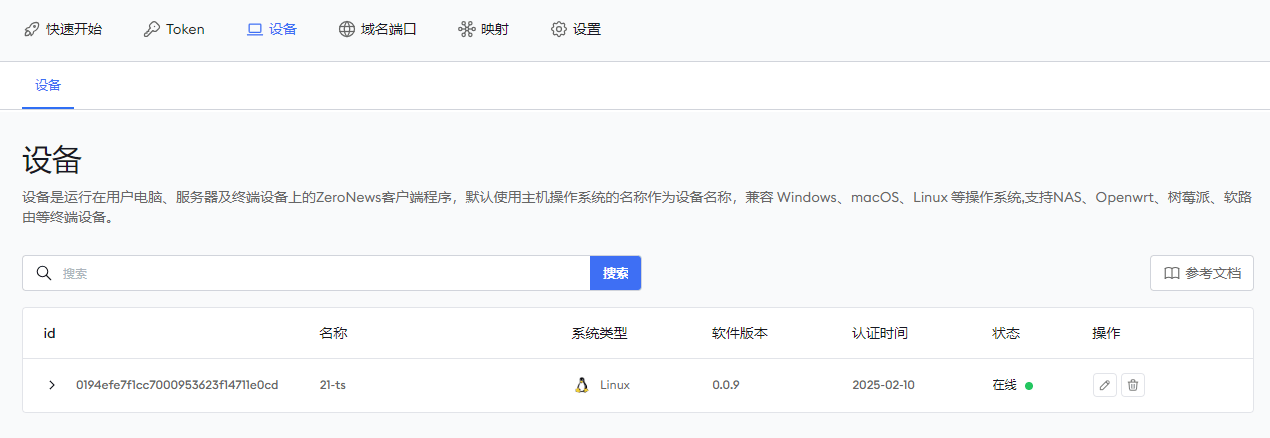Click the 操作 column header
Image resolution: width=1270 pixels, height=438 pixels.
tap(1107, 333)
